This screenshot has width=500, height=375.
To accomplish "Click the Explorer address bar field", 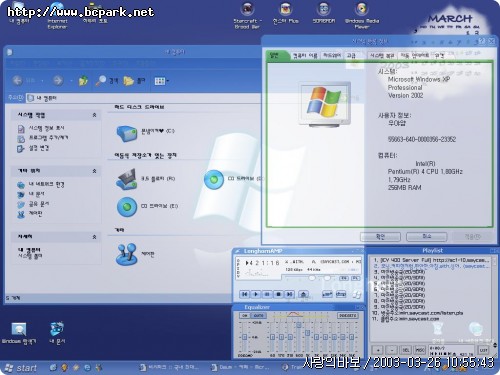I will pos(143,98).
